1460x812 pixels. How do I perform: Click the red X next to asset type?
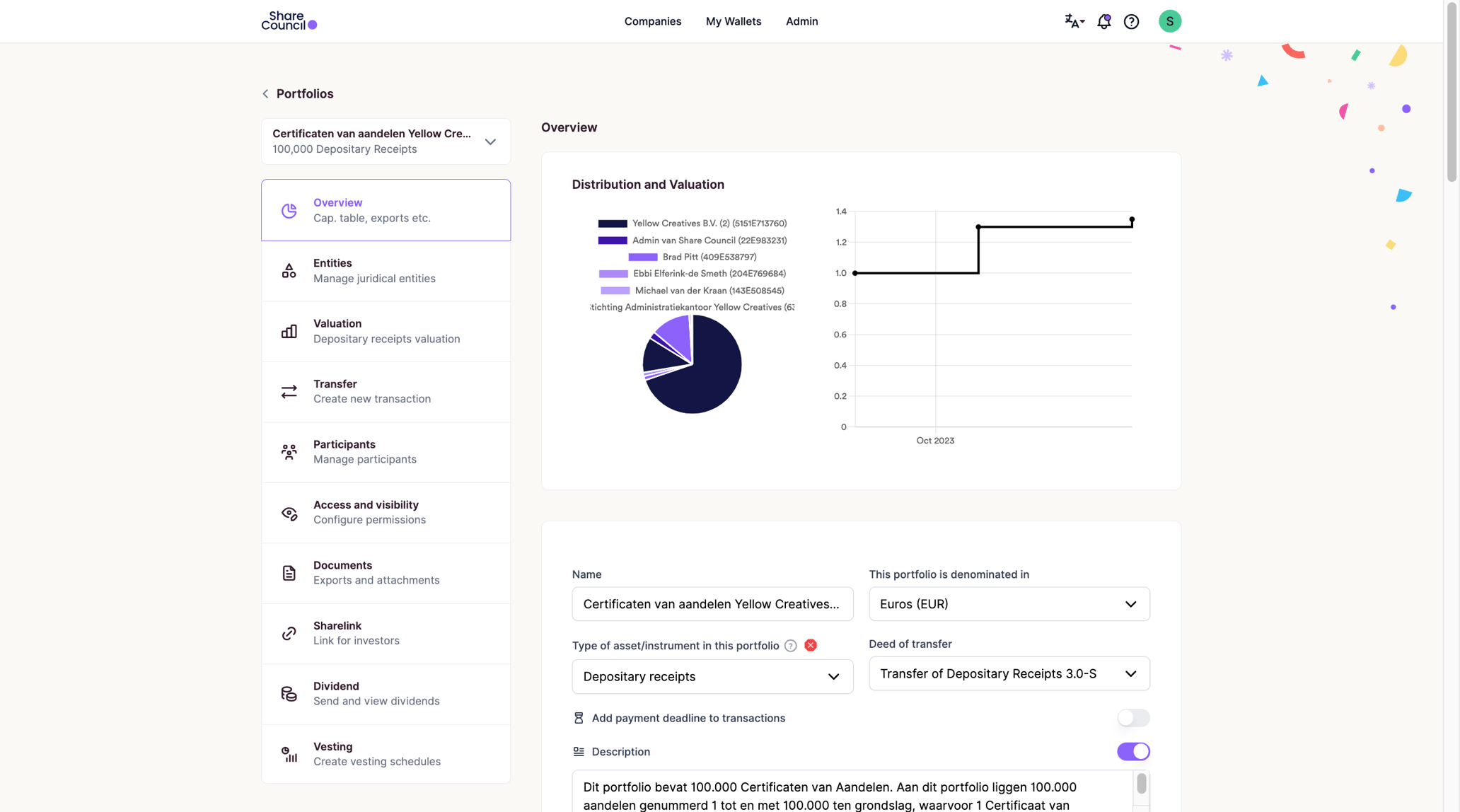(811, 645)
